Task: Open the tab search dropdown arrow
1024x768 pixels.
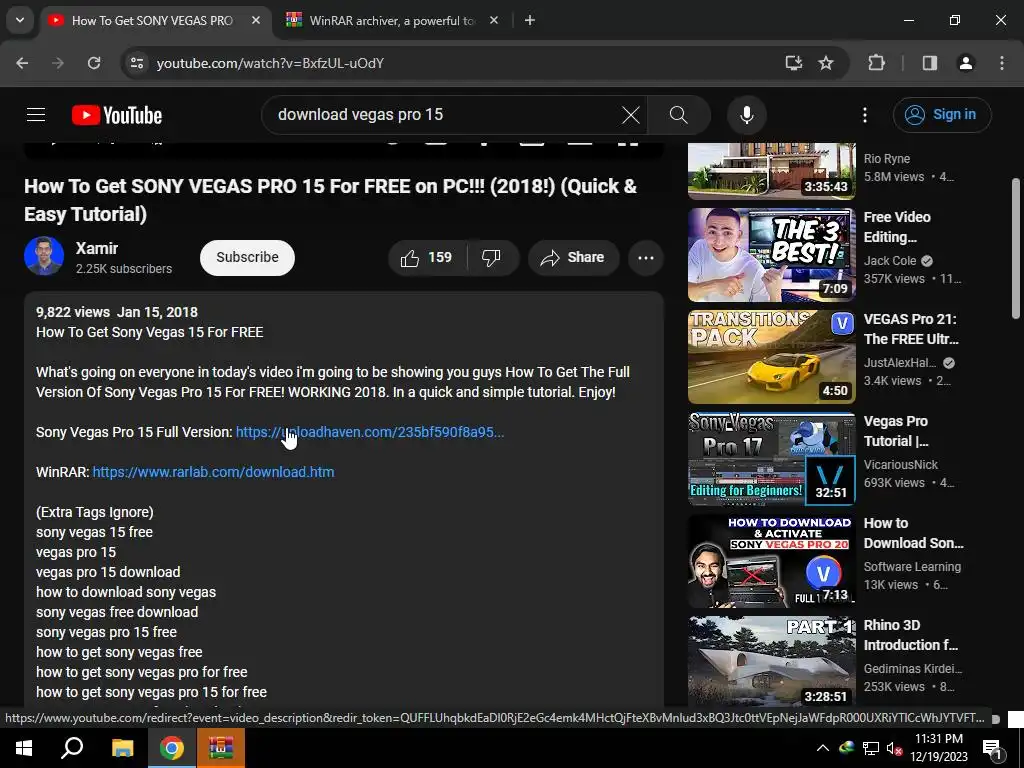Action: [x=20, y=20]
